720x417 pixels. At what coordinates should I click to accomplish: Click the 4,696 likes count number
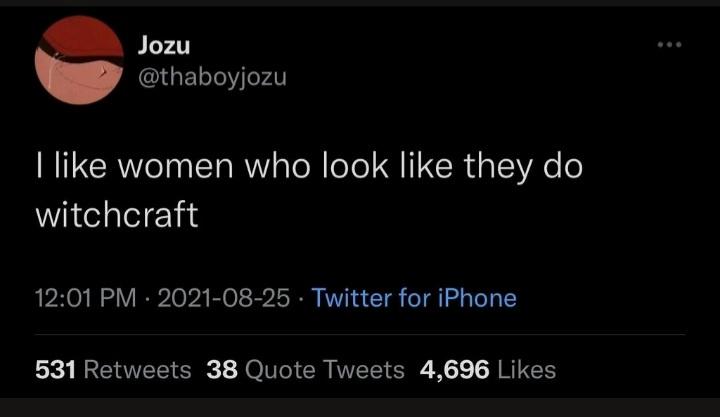coord(455,370)
